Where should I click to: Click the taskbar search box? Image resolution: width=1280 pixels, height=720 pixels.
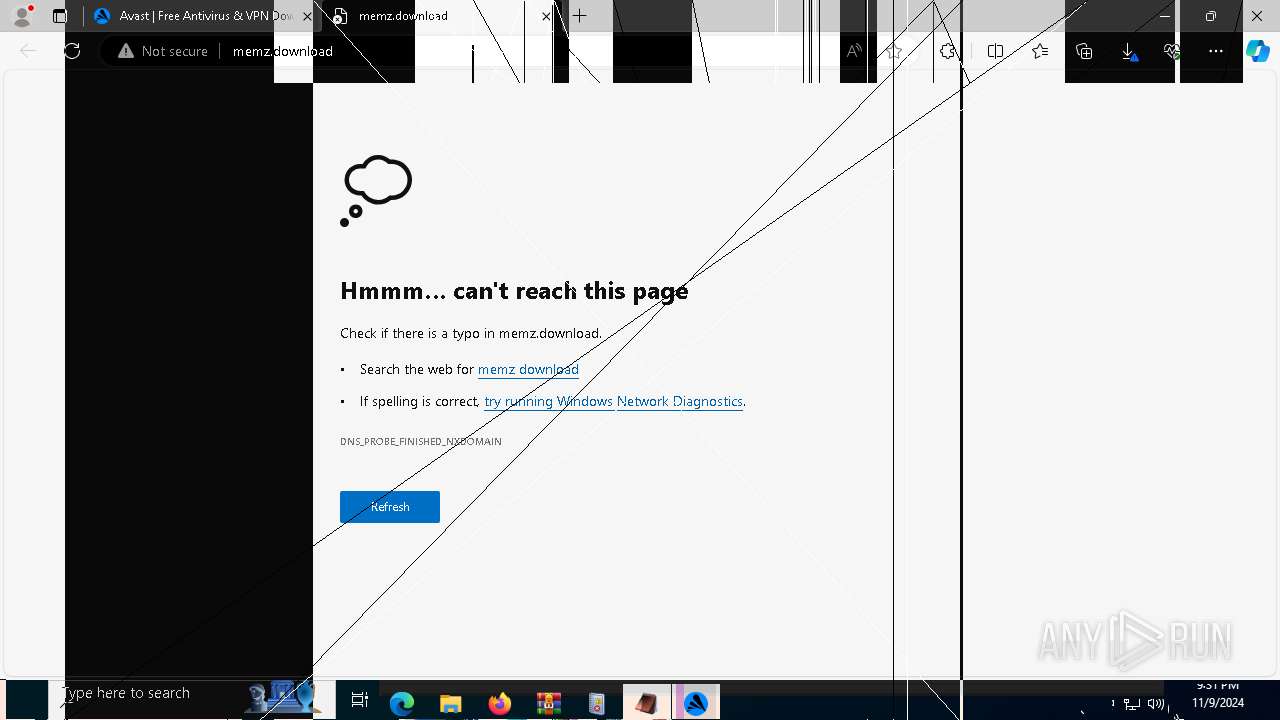point(190,694)
